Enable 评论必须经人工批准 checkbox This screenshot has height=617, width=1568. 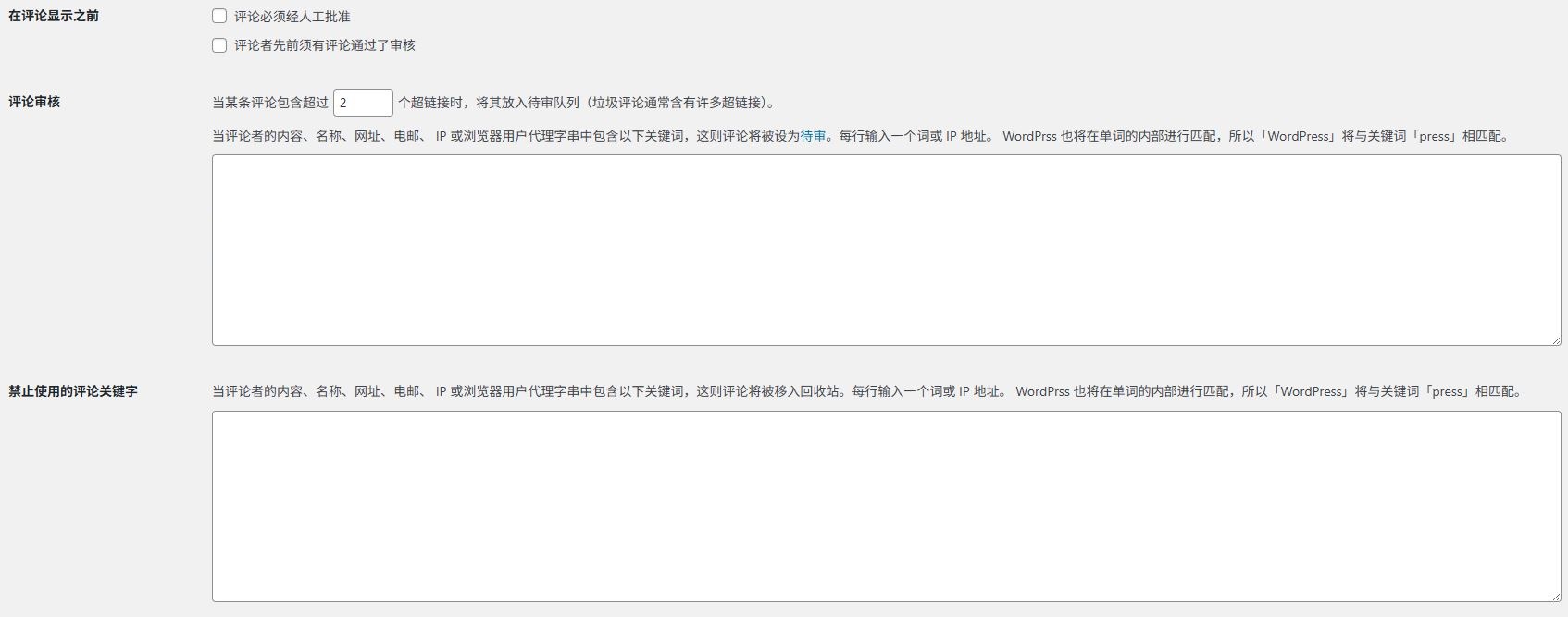[219, 16]
